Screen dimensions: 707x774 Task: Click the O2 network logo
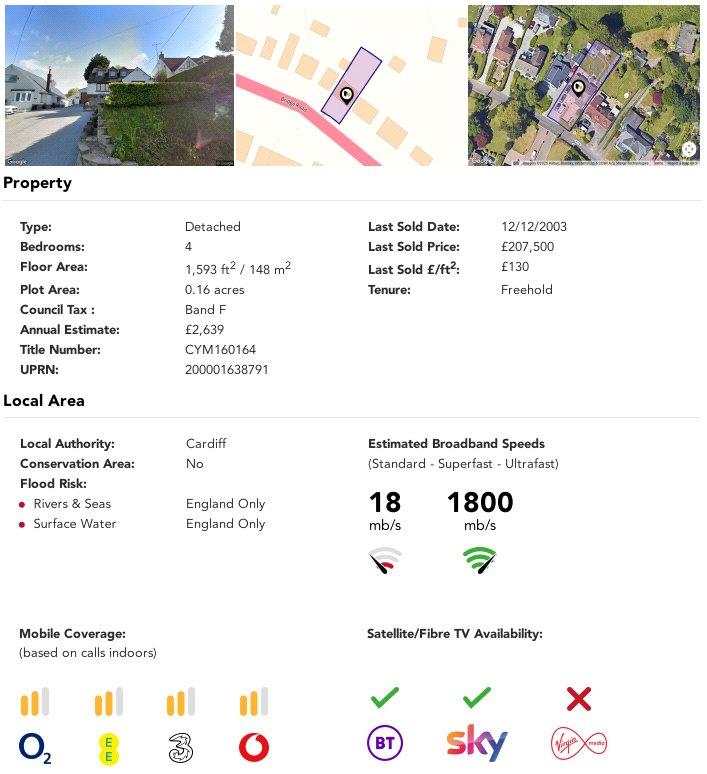coord(35,748)
